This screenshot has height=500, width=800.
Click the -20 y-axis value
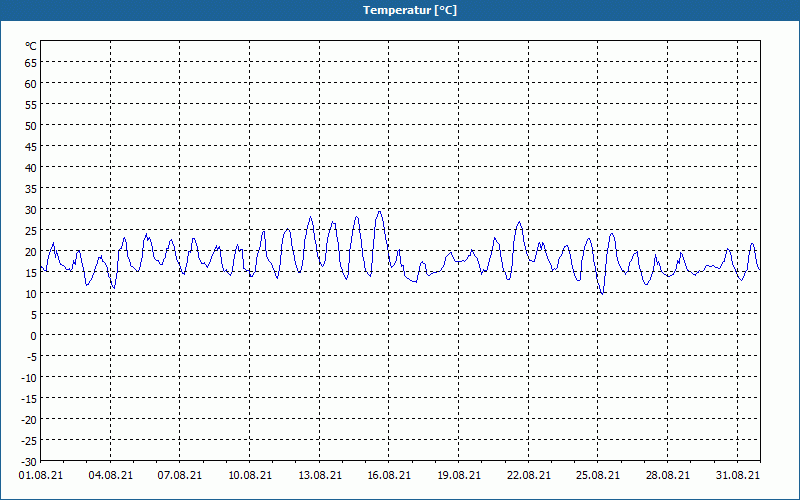click(29, 420)
